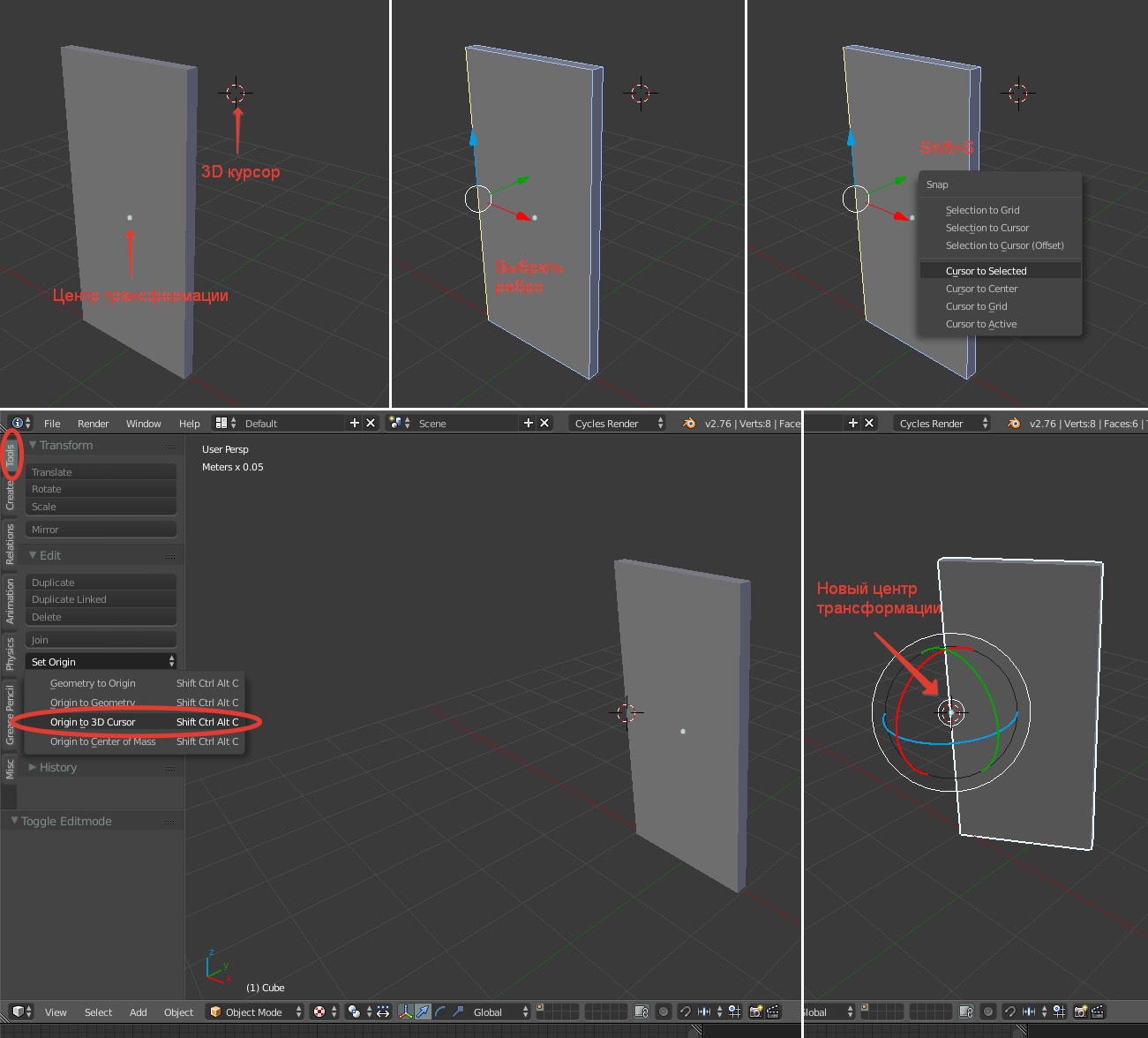Click the OpenGL render camera icon
Viewport: 1148px width, 1038px height.
755,1012
